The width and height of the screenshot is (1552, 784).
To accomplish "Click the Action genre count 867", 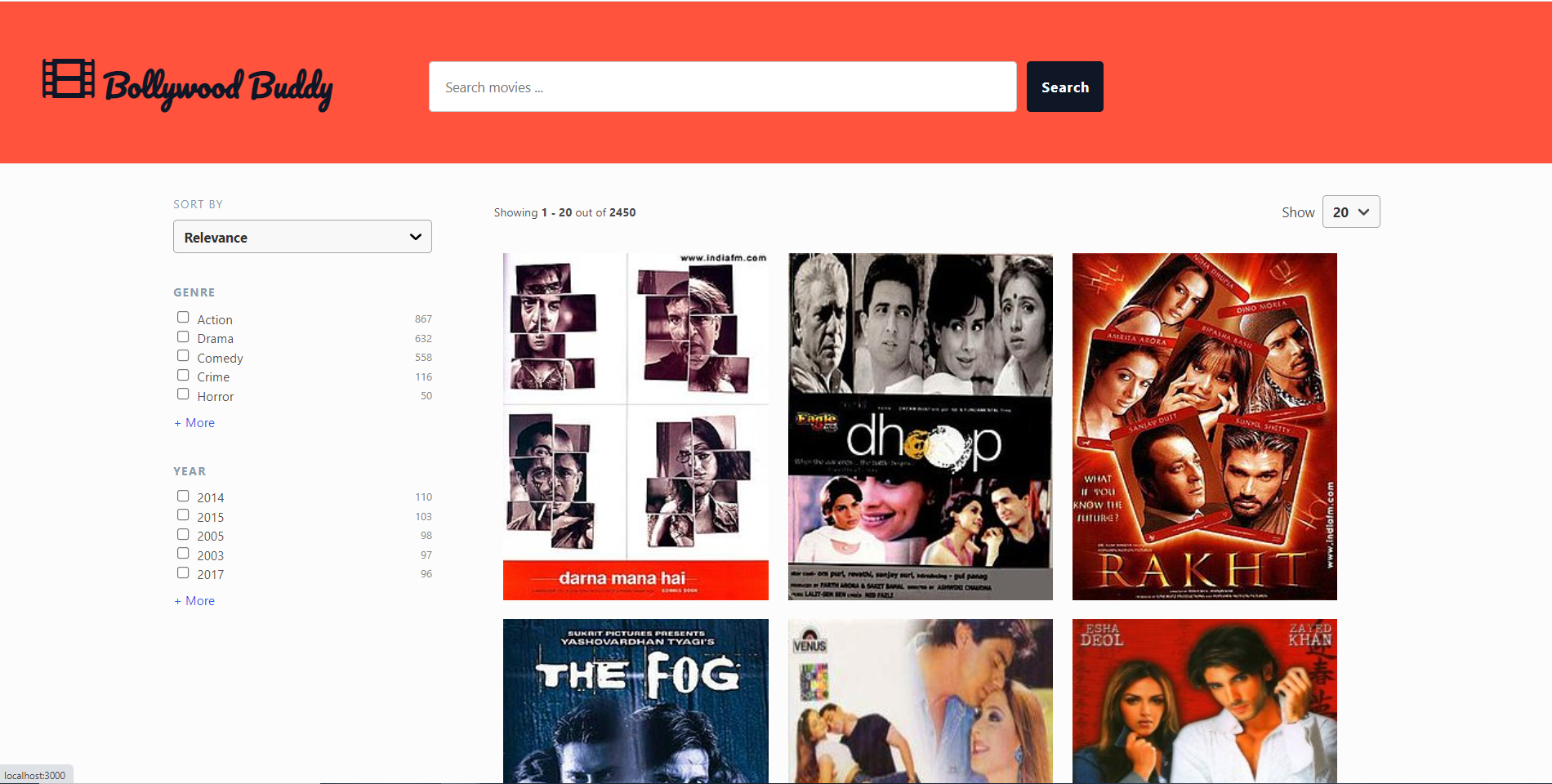I will pos(423,319).
